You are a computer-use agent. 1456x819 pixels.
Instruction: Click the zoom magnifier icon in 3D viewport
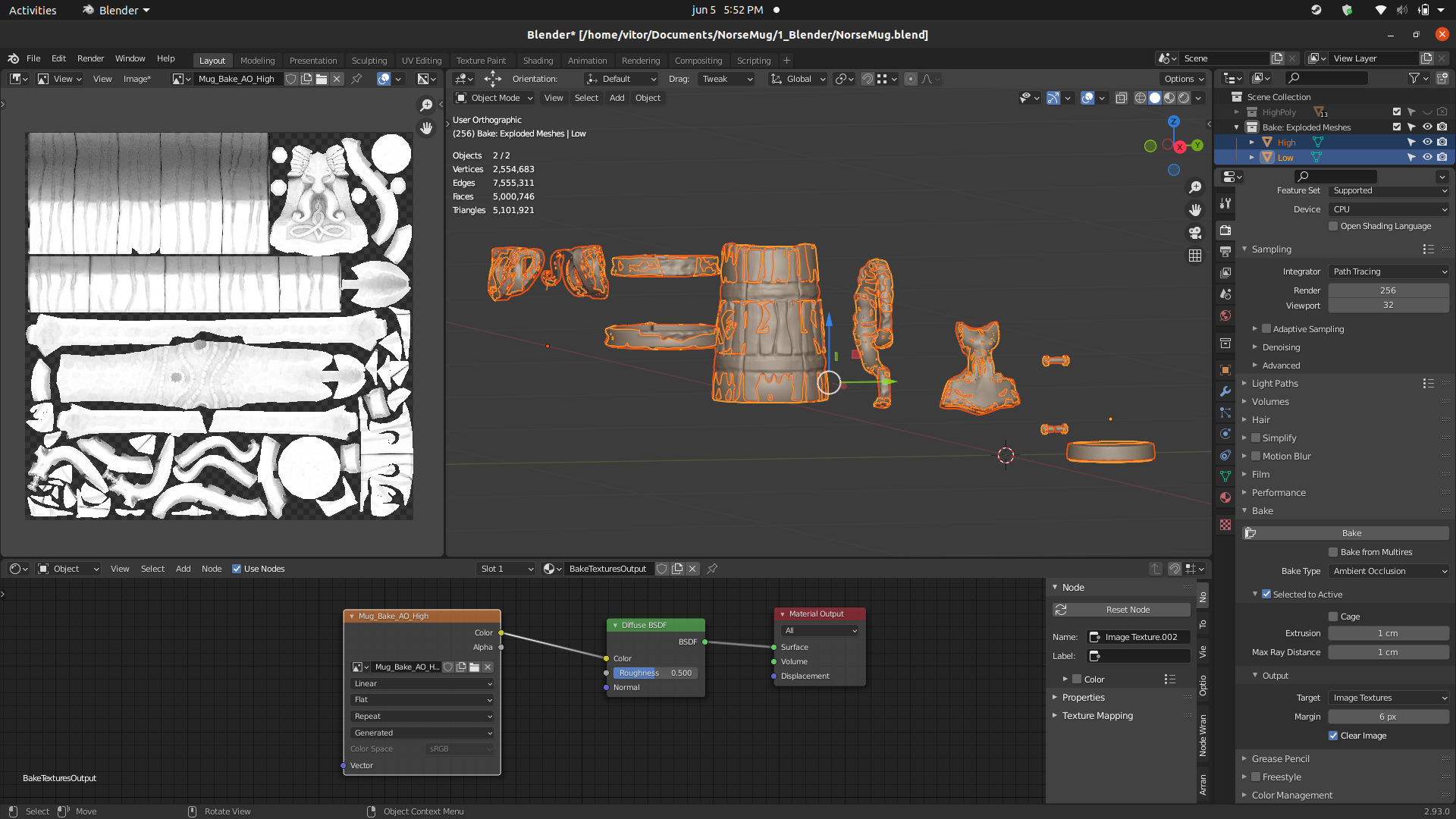1195,187
